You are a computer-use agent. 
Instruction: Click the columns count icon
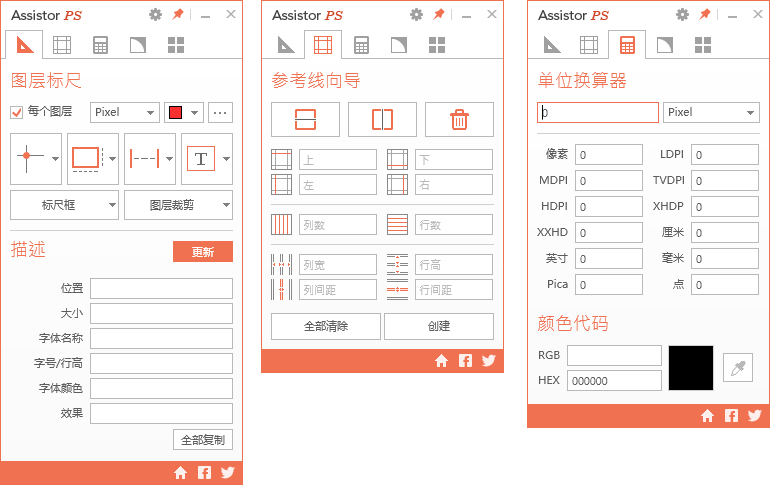[281, 224]
